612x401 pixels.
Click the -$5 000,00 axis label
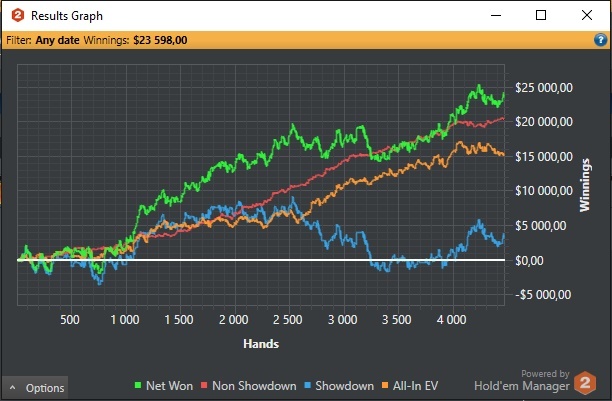point(543,295)
